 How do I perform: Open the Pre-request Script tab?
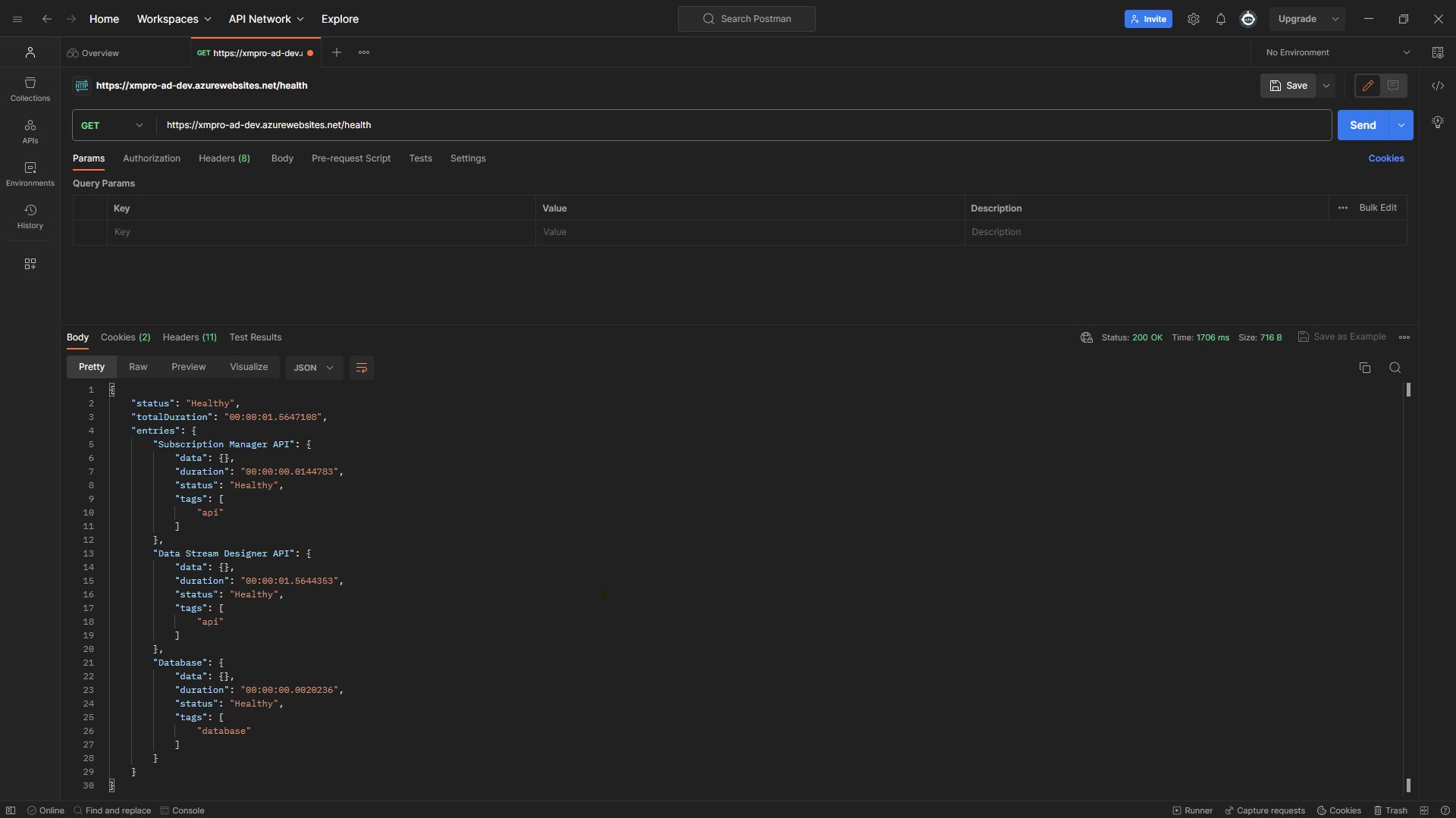pos(351,158)
